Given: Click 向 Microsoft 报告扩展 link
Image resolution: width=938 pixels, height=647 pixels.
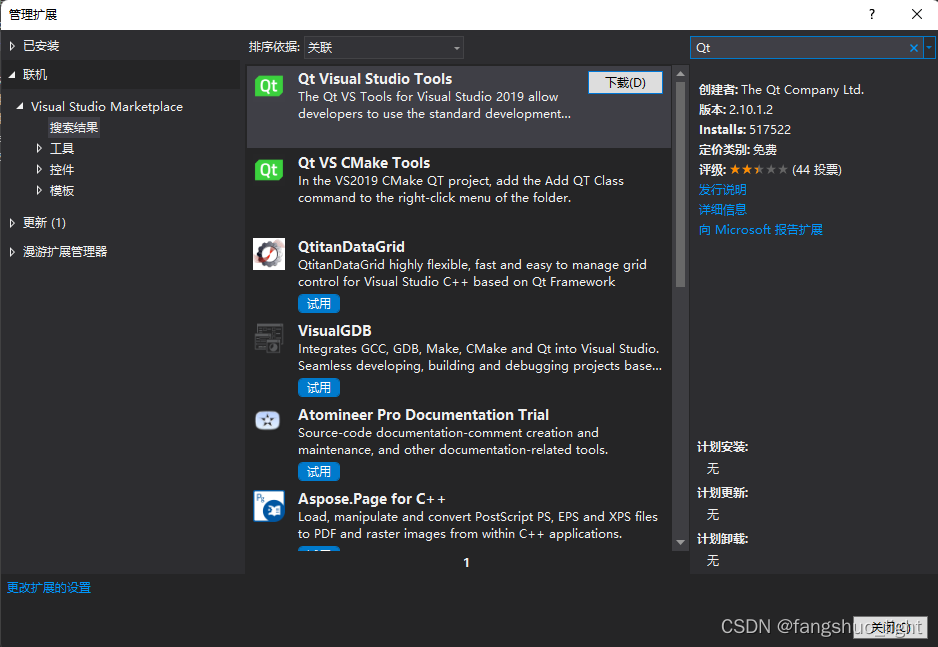Looking at the screenshot, I should click(760, 230).
